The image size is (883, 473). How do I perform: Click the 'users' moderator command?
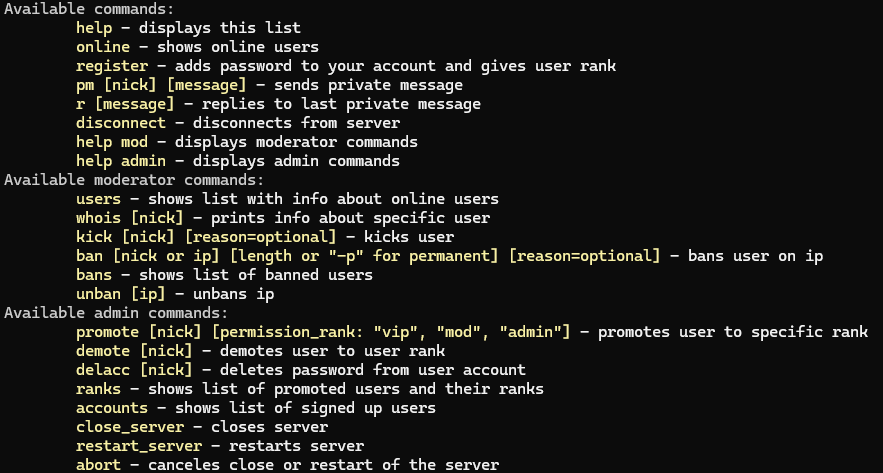click(99, 199)
